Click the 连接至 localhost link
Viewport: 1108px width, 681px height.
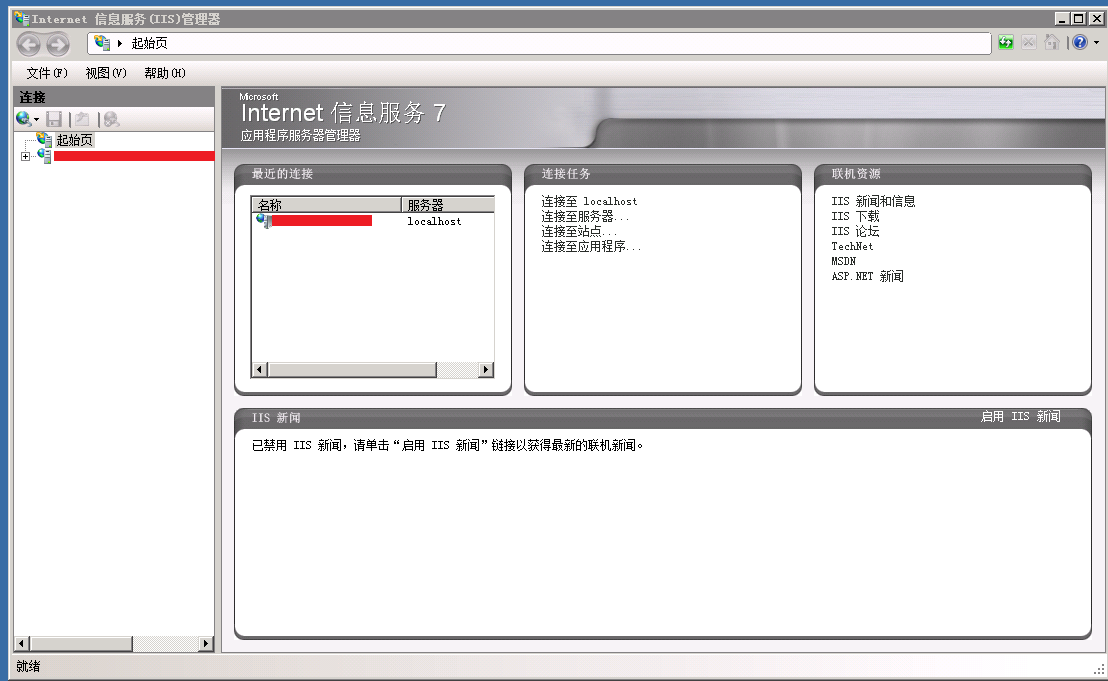tap(589, 201)
